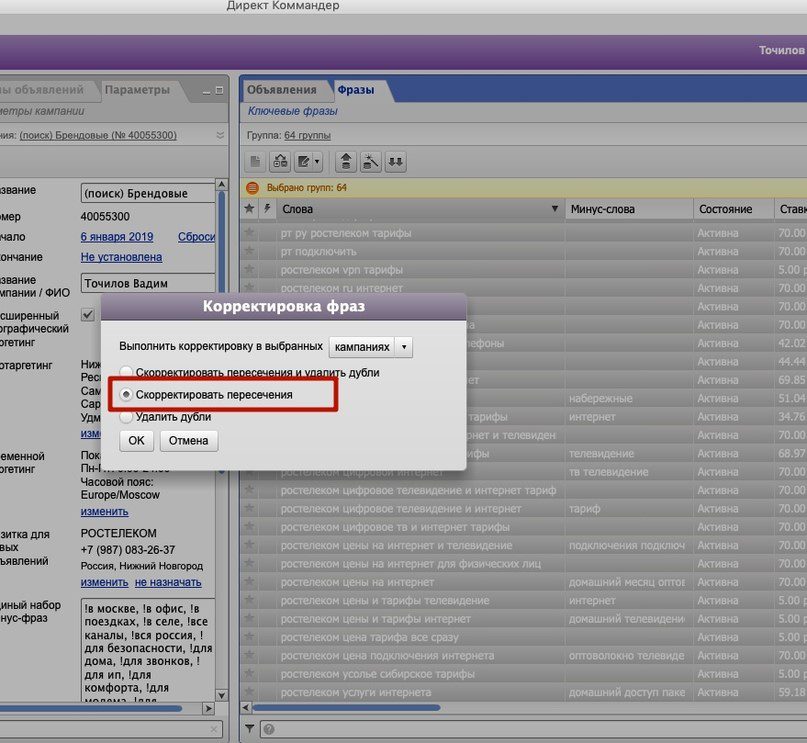
Task: Expand the campaign header double chevron
Action: [220, 135]
